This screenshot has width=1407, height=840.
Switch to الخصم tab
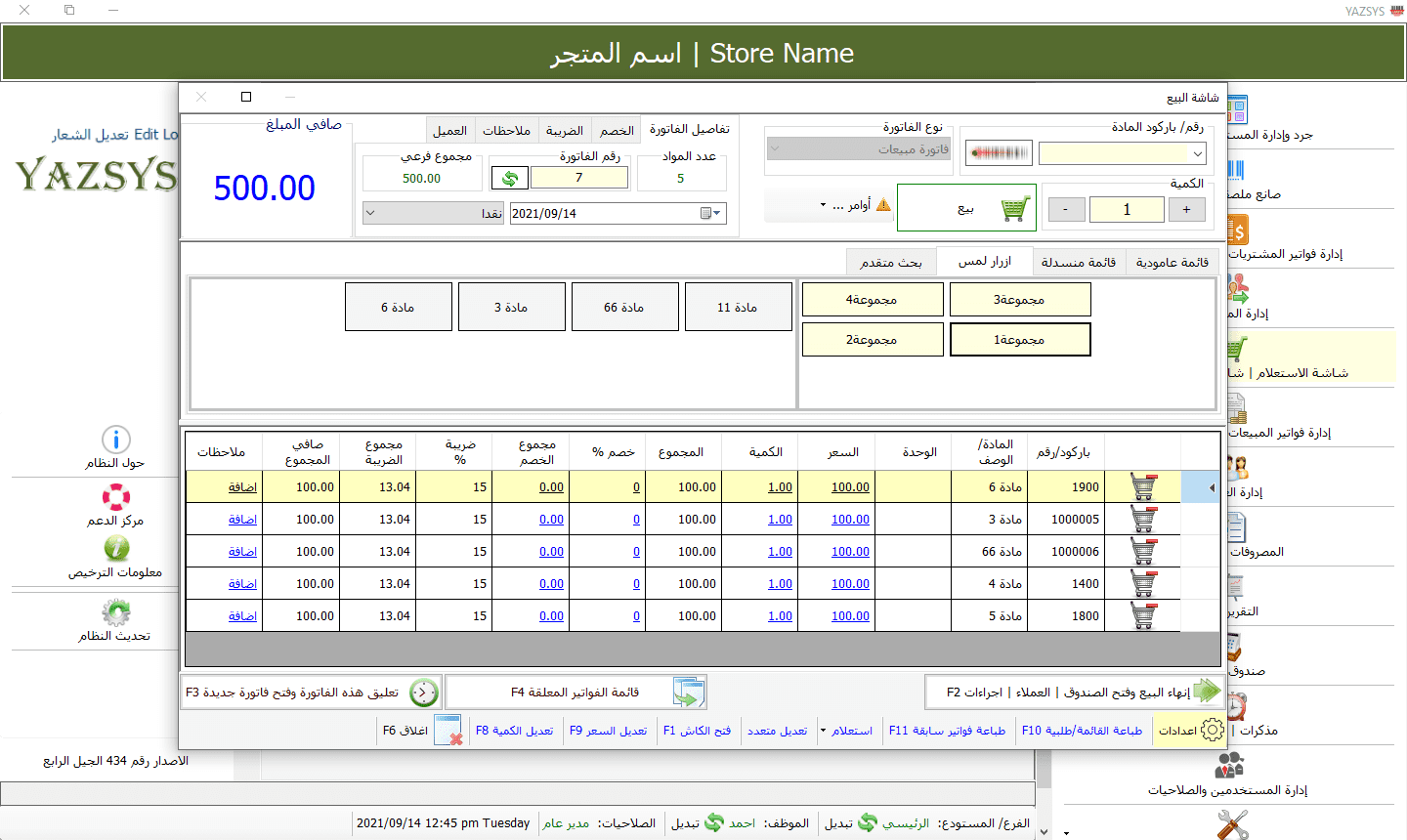coord(617,130)
